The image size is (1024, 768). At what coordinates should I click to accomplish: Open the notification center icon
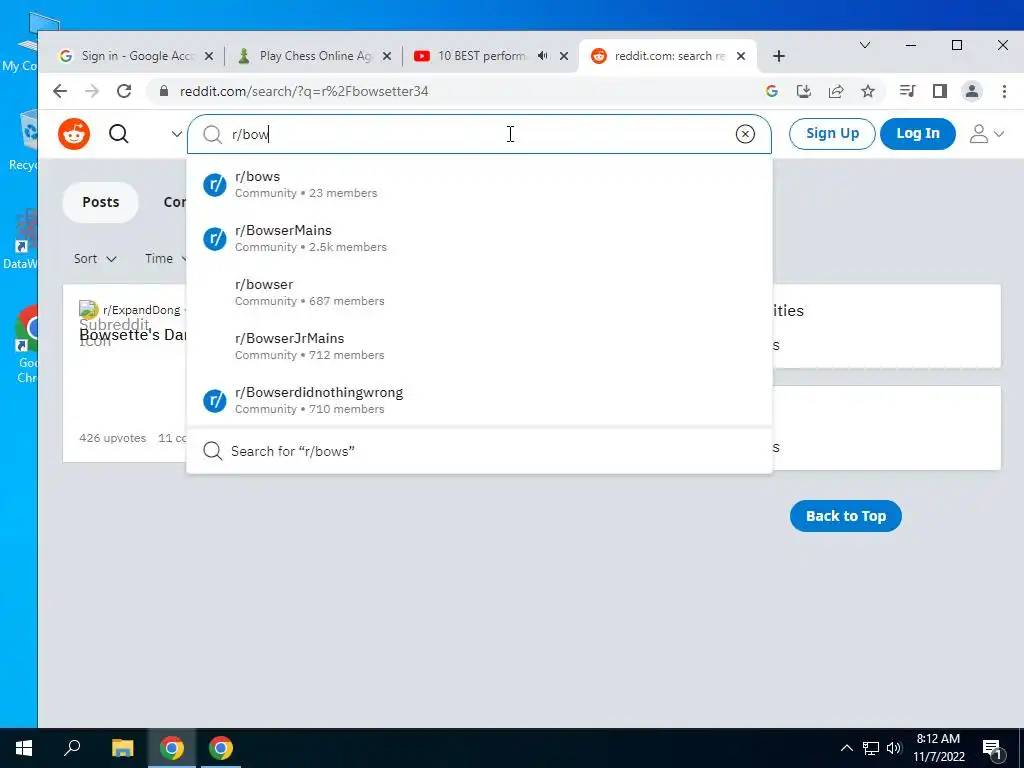992,749
